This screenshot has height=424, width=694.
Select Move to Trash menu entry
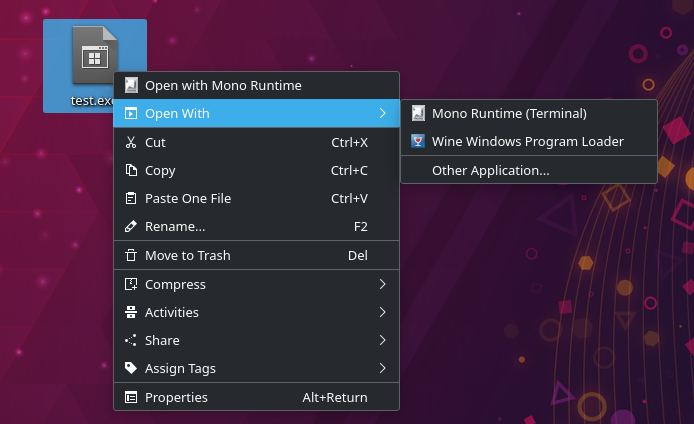pos(257,255)
